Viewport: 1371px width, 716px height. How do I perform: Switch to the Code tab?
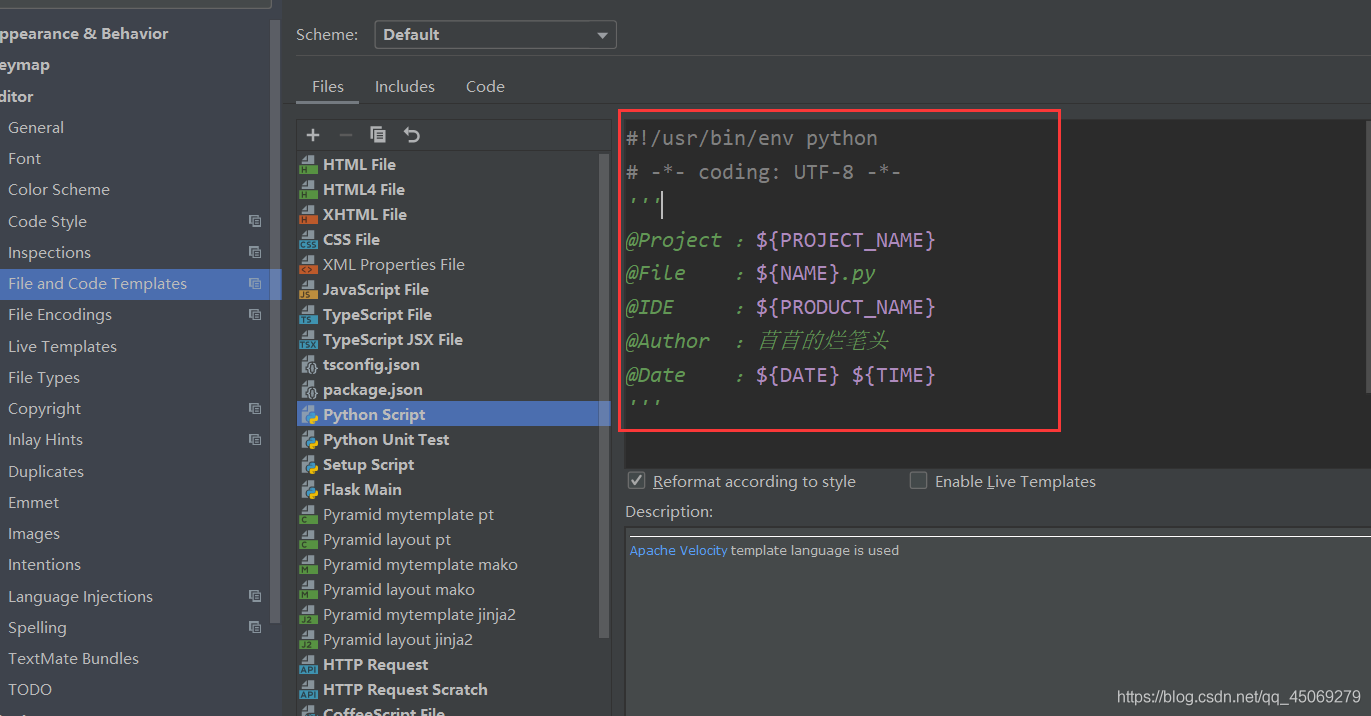[485, 87]
